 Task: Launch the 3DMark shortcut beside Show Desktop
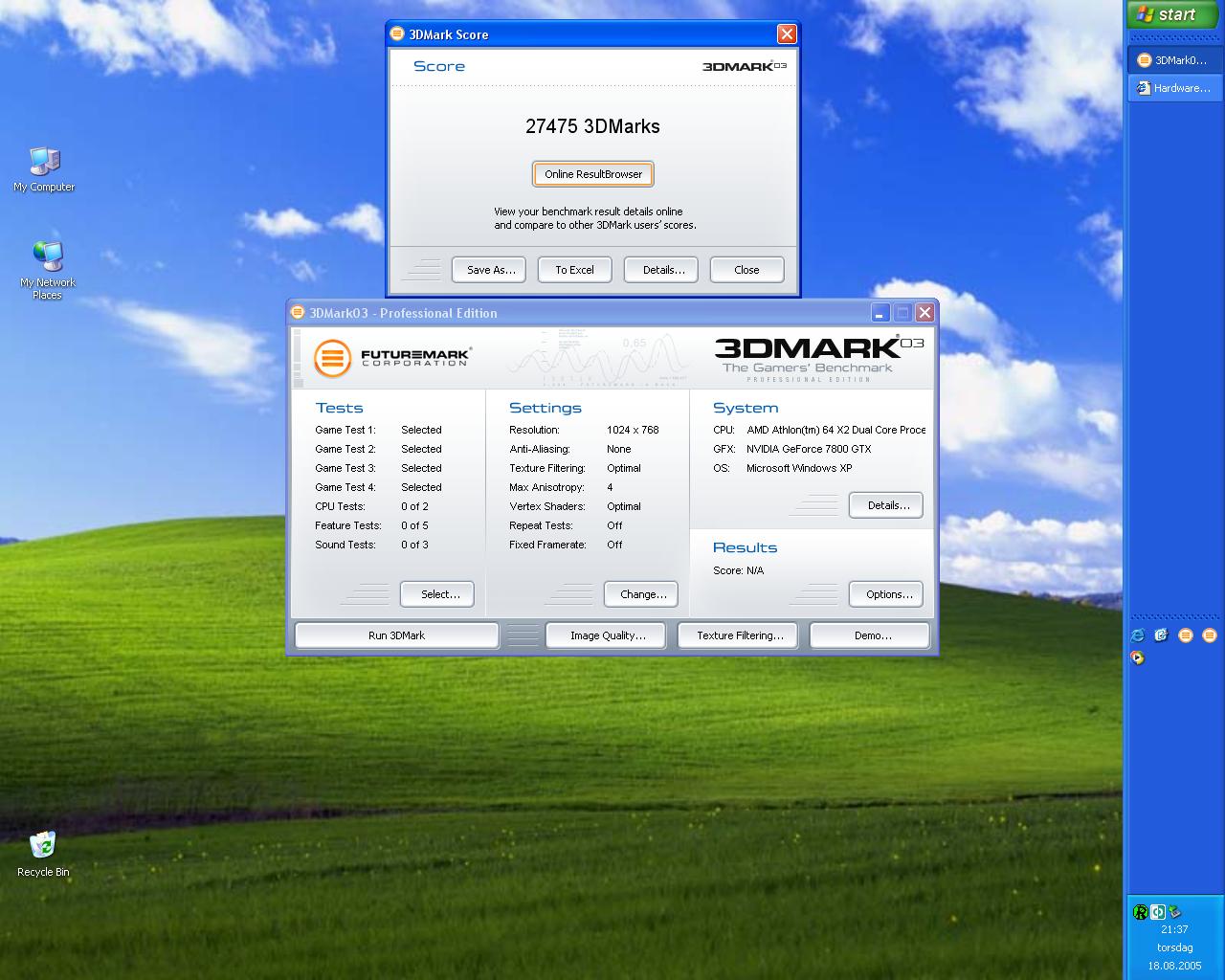click(1186, 635)
